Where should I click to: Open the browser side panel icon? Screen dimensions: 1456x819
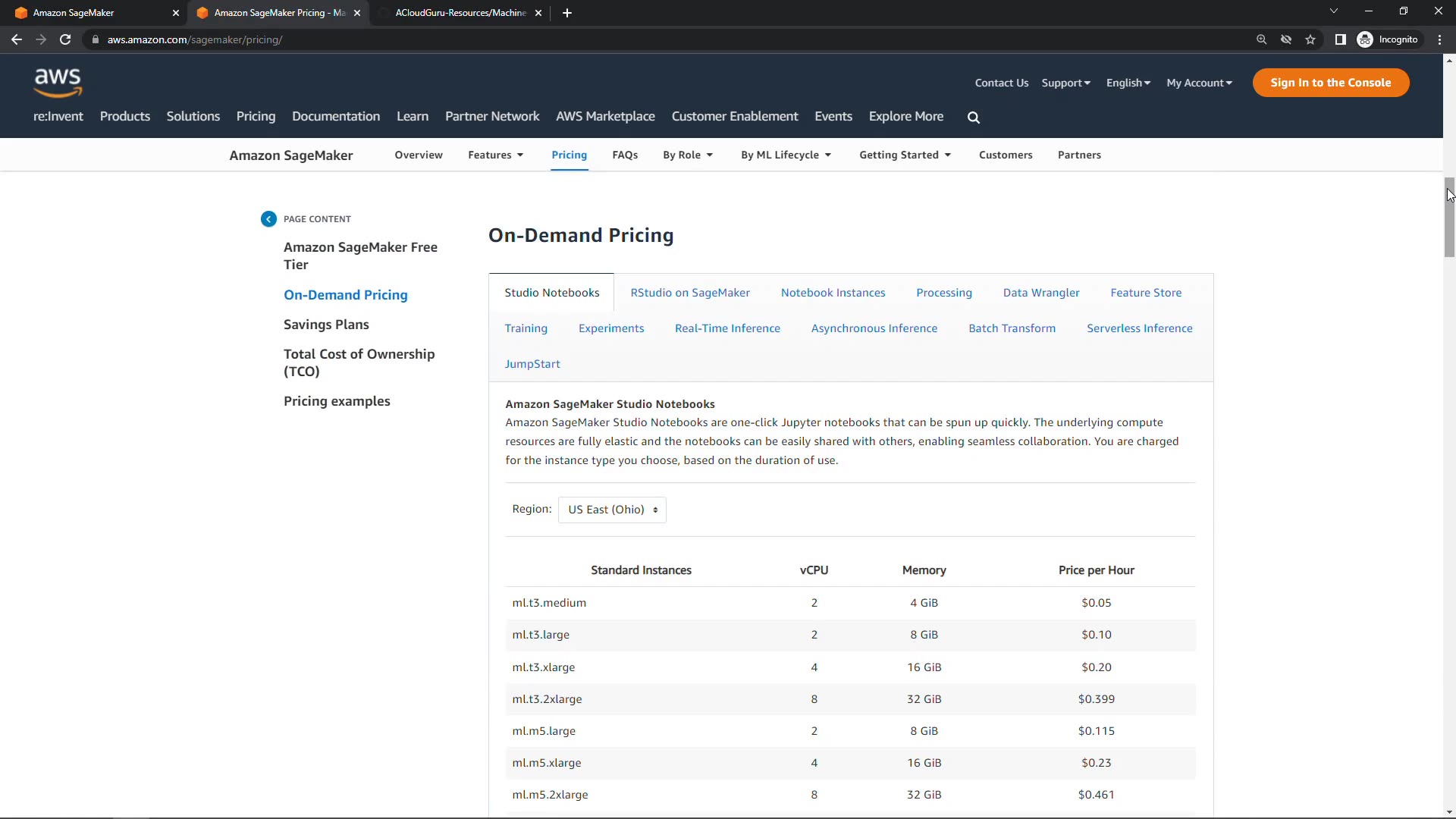[1340, 39]
